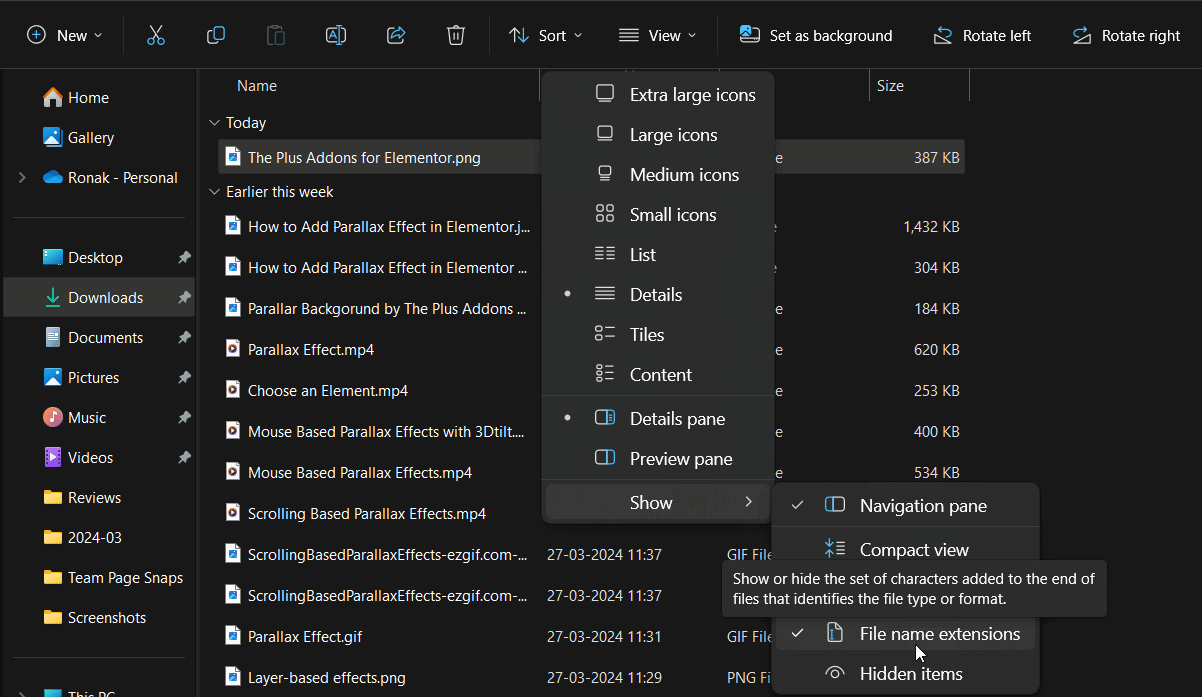This screenshot has height=697, width=1202.
Task: Enable Compact view option
Action: pos(913,550)
